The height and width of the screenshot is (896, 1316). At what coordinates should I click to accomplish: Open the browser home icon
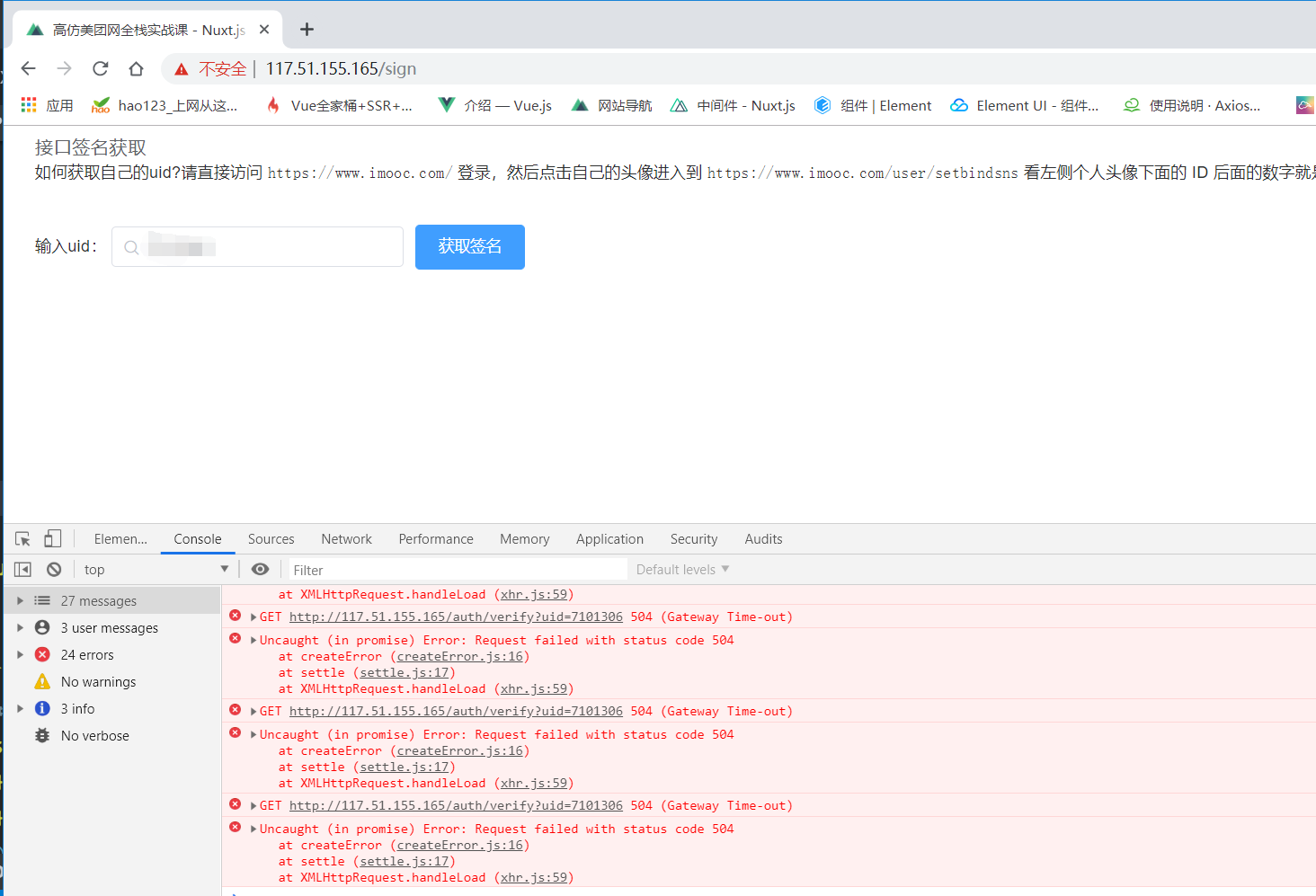[135, 68]
